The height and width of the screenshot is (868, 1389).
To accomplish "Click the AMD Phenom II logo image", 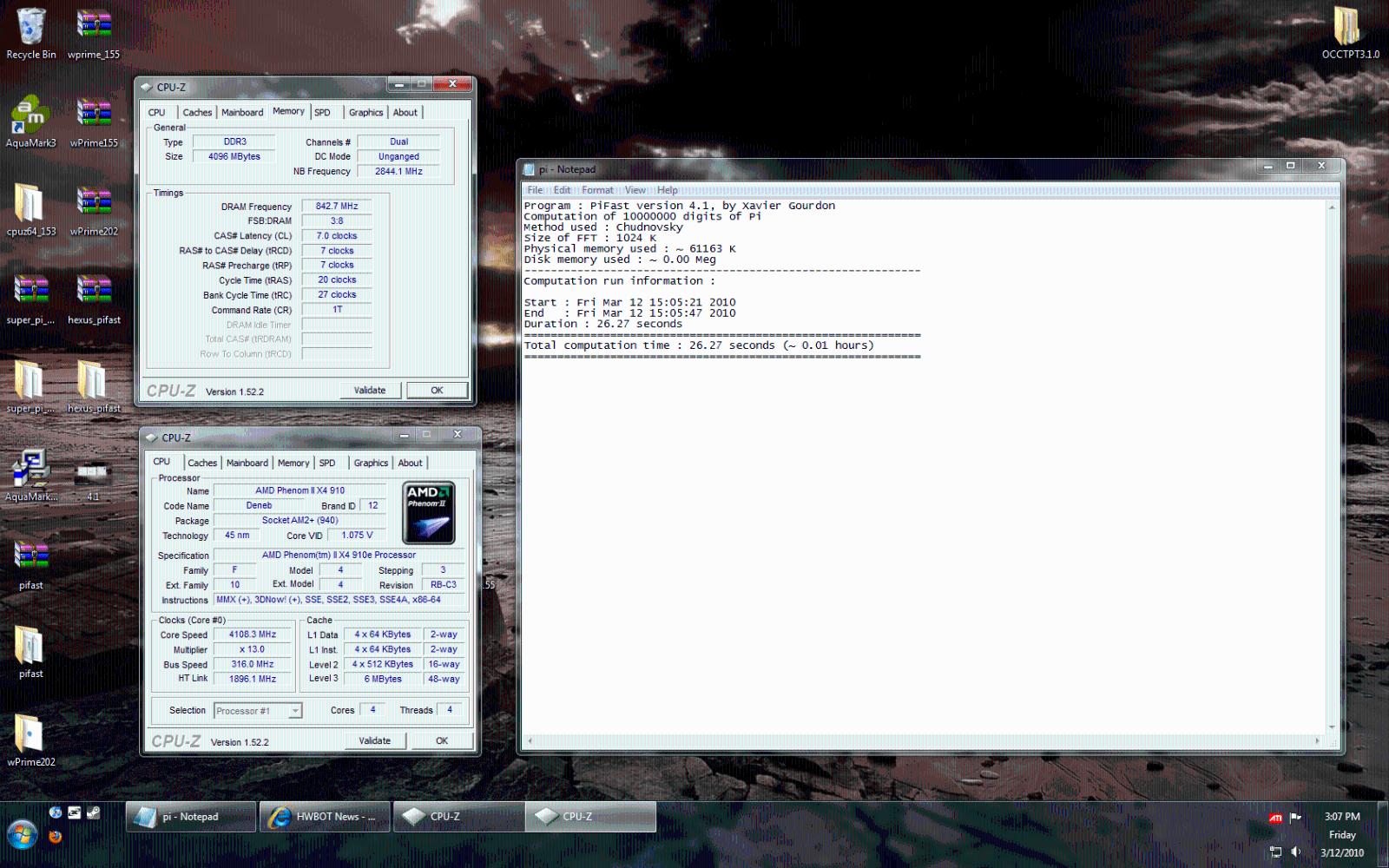I will click(429, 513).
